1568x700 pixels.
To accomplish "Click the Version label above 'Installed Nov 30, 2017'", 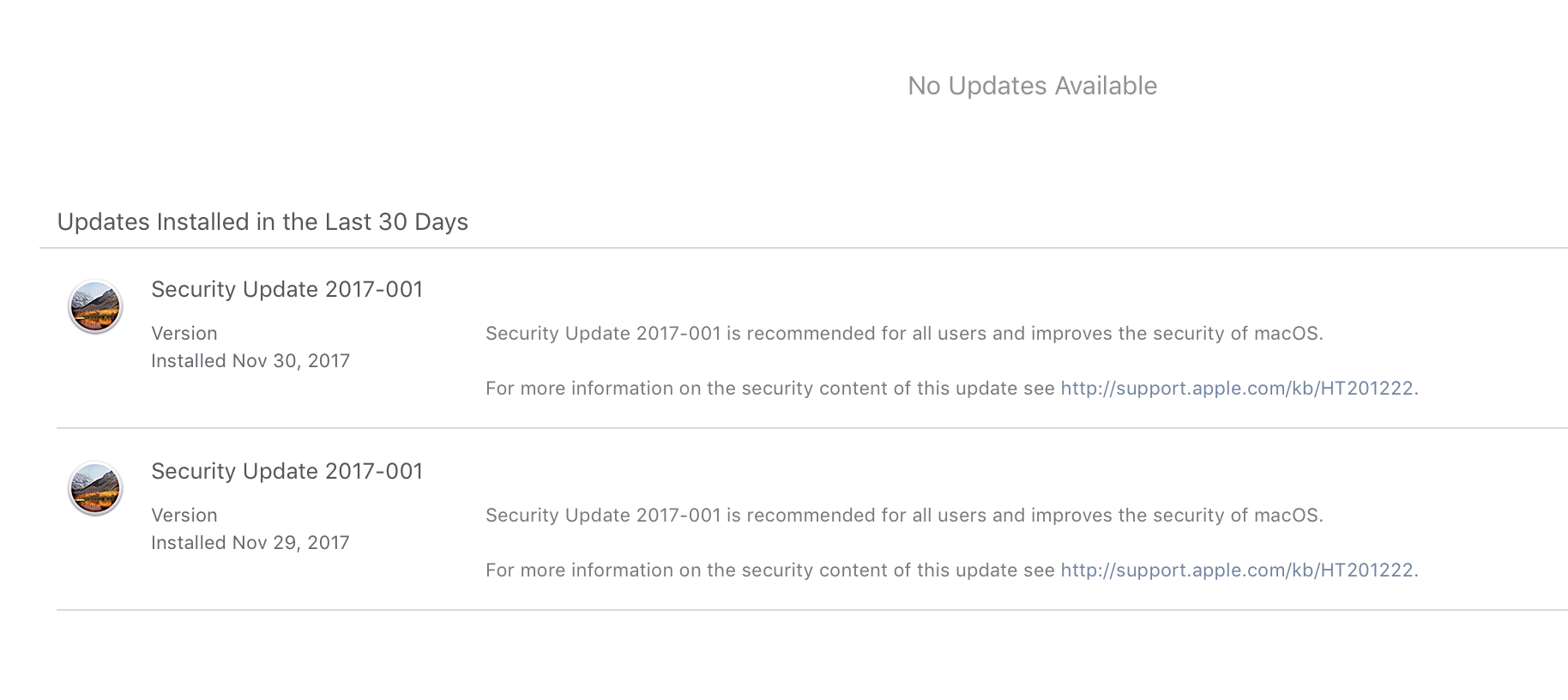I will 184,334.
